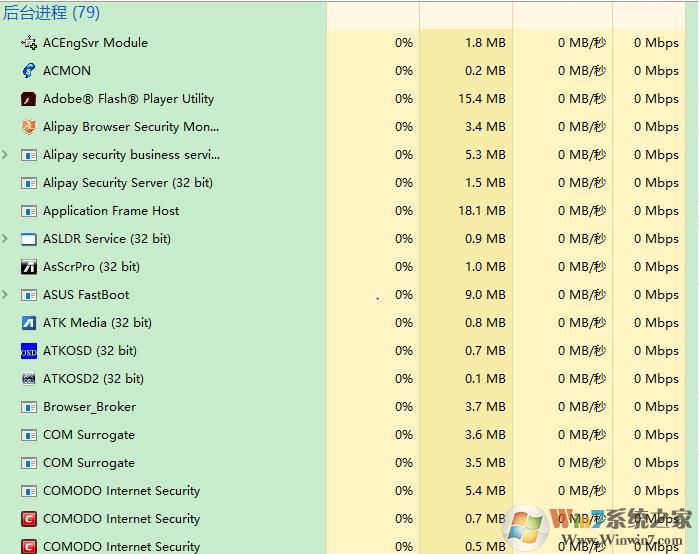Click the ACMON process icon
699x554 pixels.
tap(29, 71)
